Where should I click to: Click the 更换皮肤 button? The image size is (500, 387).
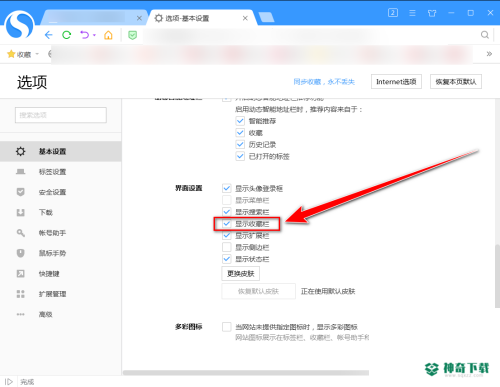pyautogui.click(x=241, y=274)
